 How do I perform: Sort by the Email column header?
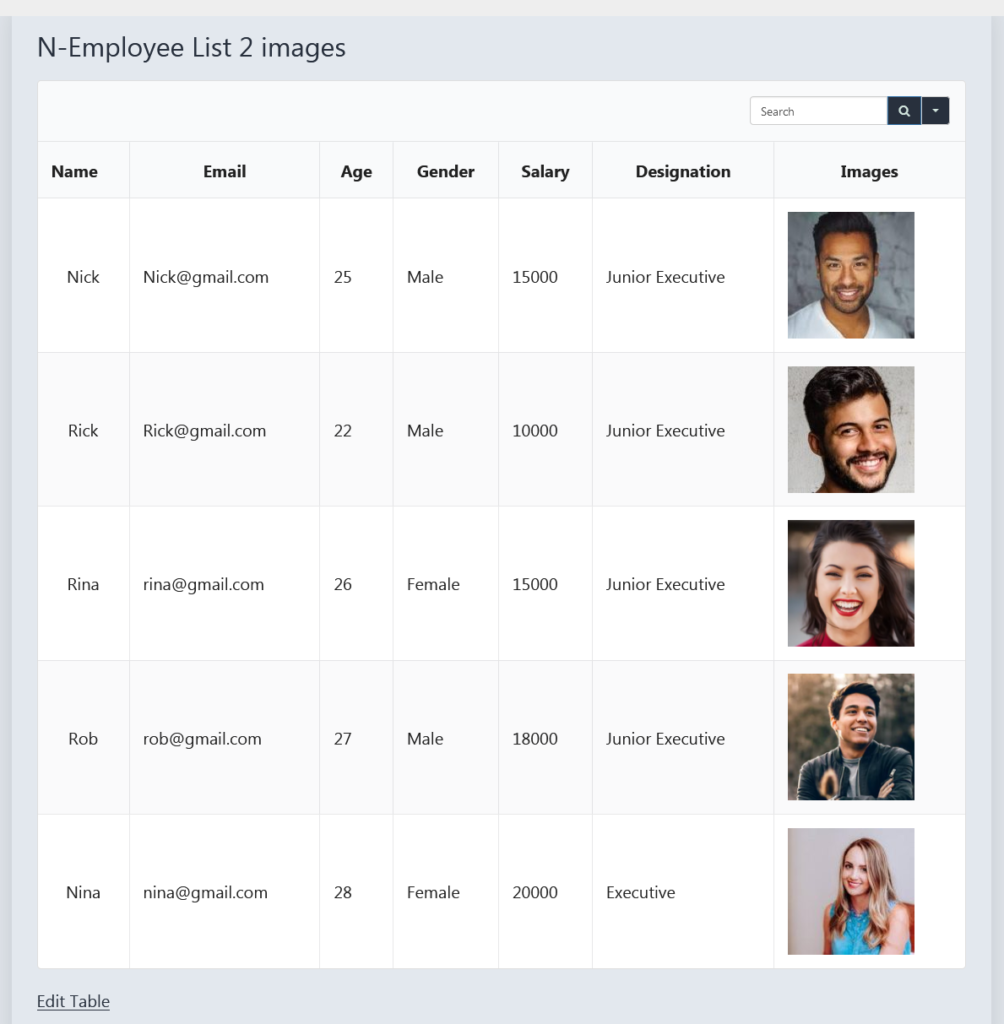click(x=224, y=171)
